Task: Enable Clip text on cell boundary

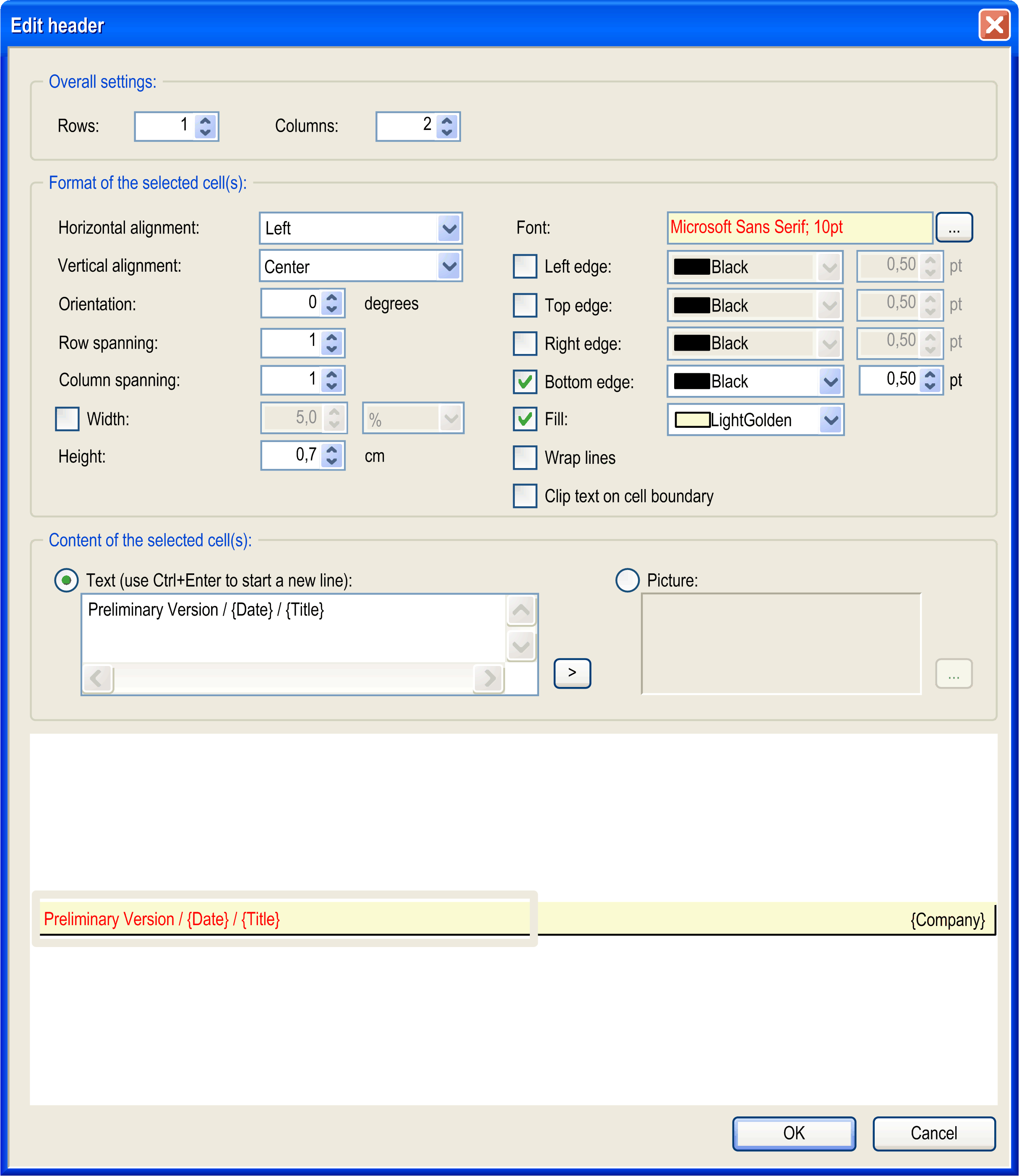Action: [x=525, y=496]
